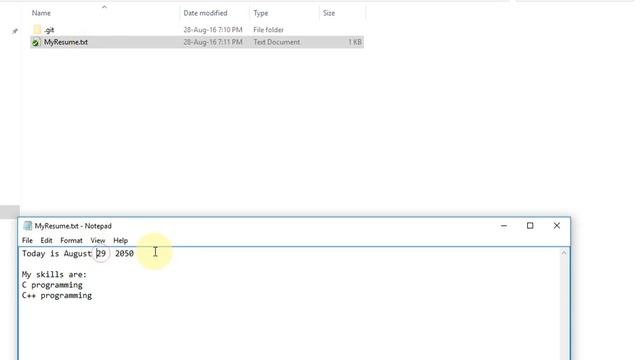Click the Notepad title bar app icon
Screen dimensions: 640x360
coord(27,226)
